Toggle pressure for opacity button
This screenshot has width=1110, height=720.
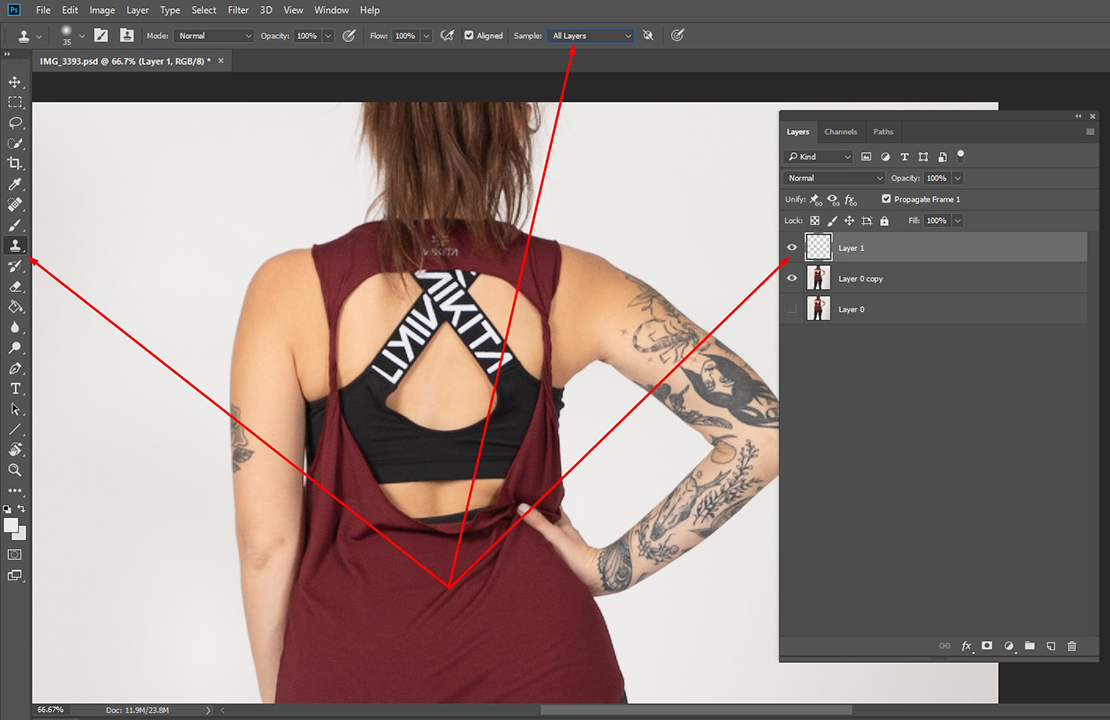(x=349, y=35)
